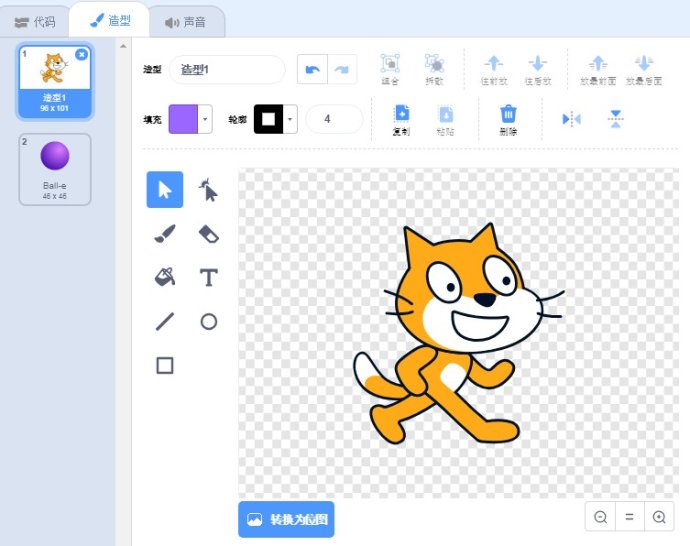Select the arrow Select tool

165,190
